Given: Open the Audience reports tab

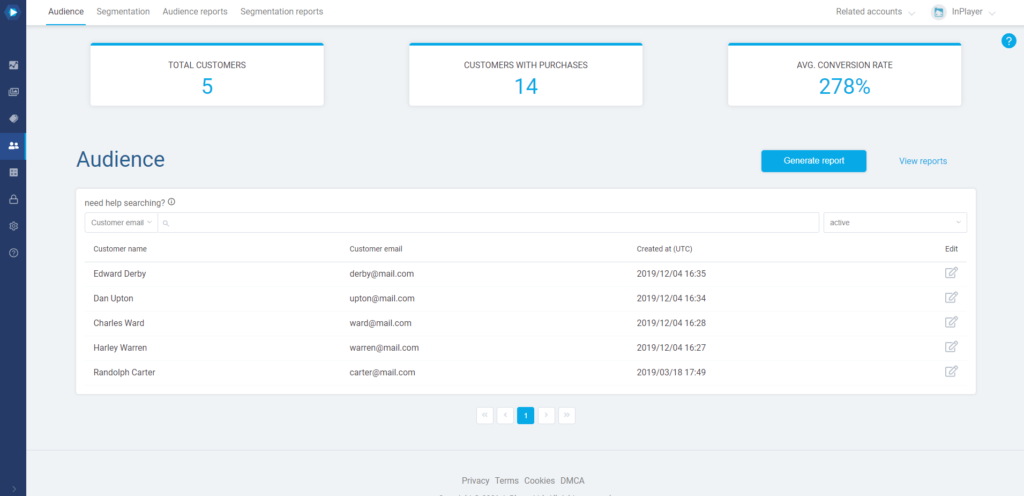Looking at the screenshot, I should pyautogui.click(x=195, y=12).
